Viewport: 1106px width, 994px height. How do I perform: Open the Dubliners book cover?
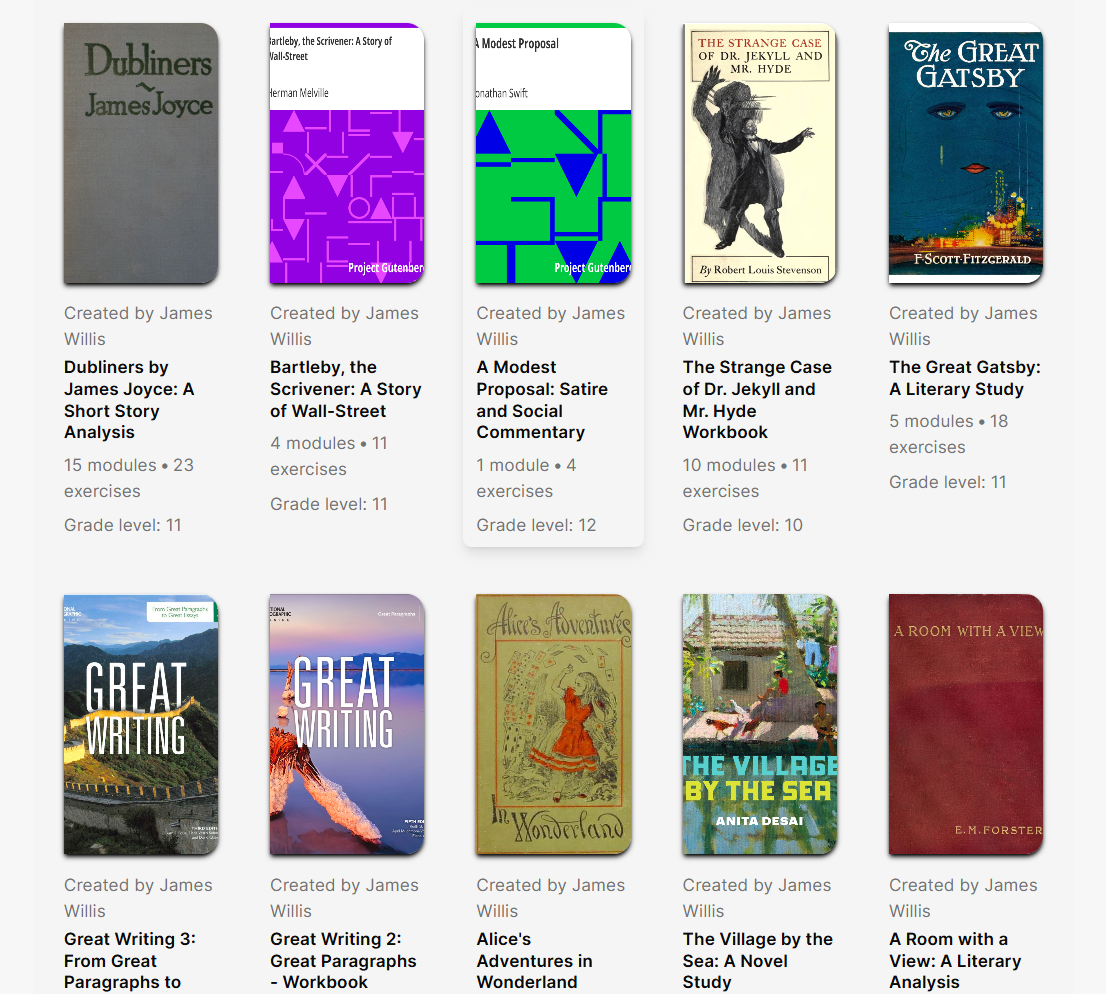141,153
